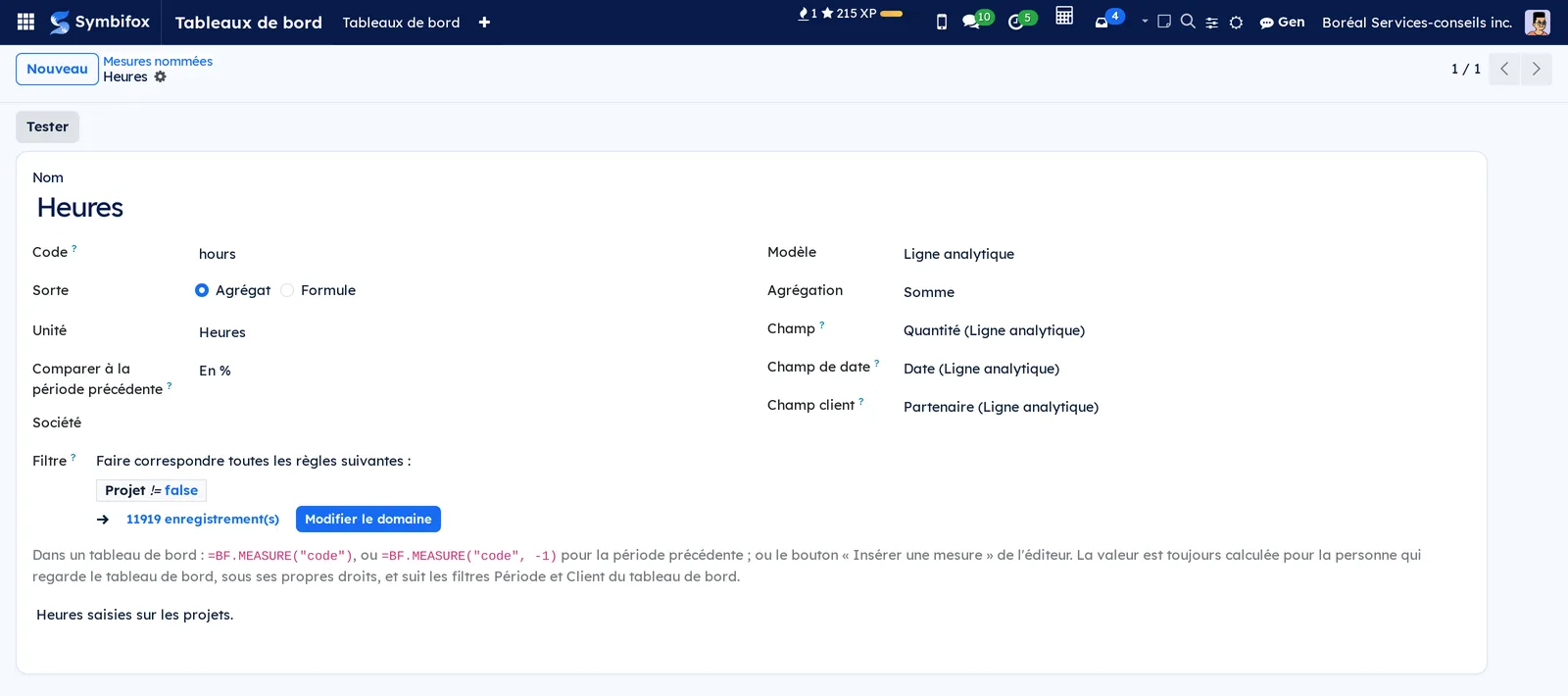Open the sticky note icon
1568x696 pixels.
click(1164, 21)
